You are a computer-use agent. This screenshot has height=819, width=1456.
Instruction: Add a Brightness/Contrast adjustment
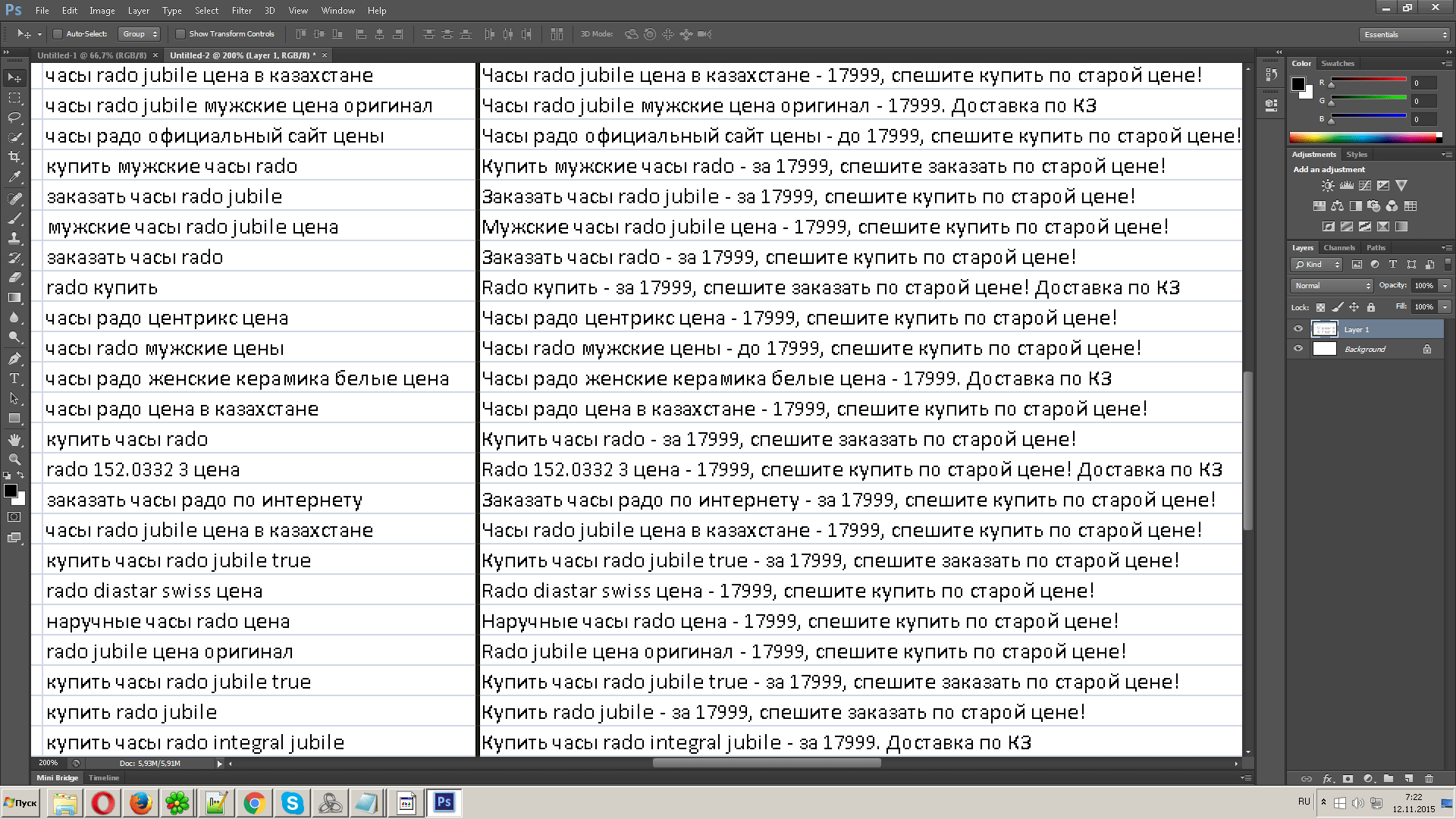[x=1328, y=186]
